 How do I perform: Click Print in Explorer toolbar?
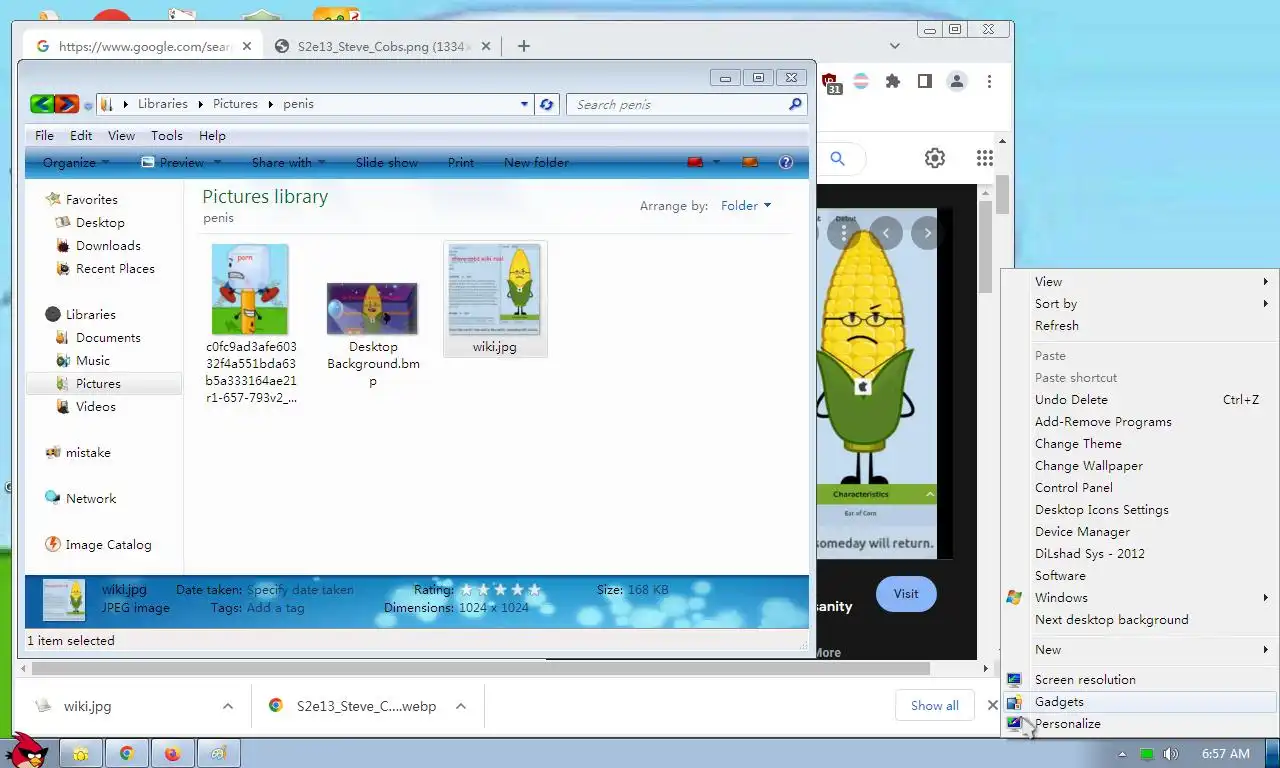click(461, 162)
